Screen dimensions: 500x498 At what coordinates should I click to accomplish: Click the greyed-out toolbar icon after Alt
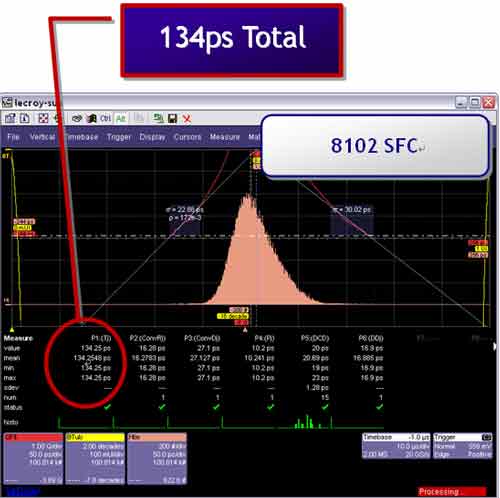[139, 118]
